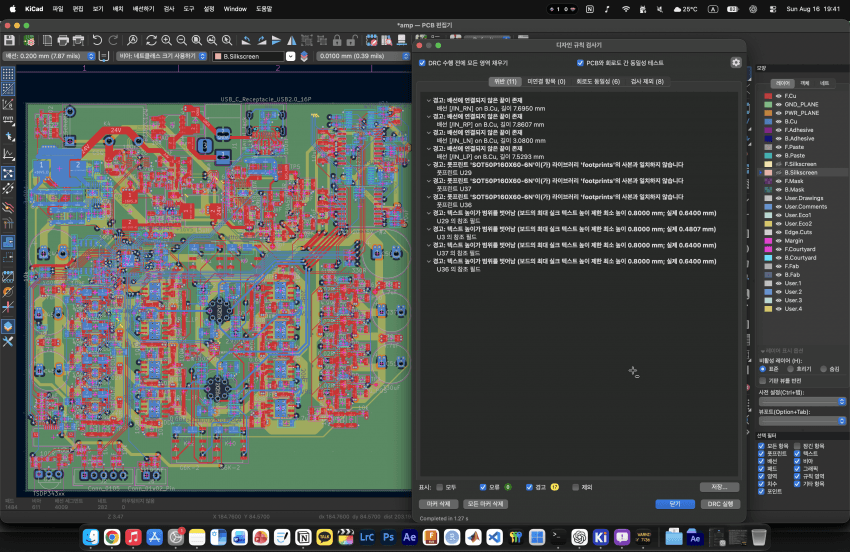Image resolution: width=850 pixels, height=552 pixels.
Task: Click the '마커 삭제' button
Action: pyautogui.click(x=439, y=504)
